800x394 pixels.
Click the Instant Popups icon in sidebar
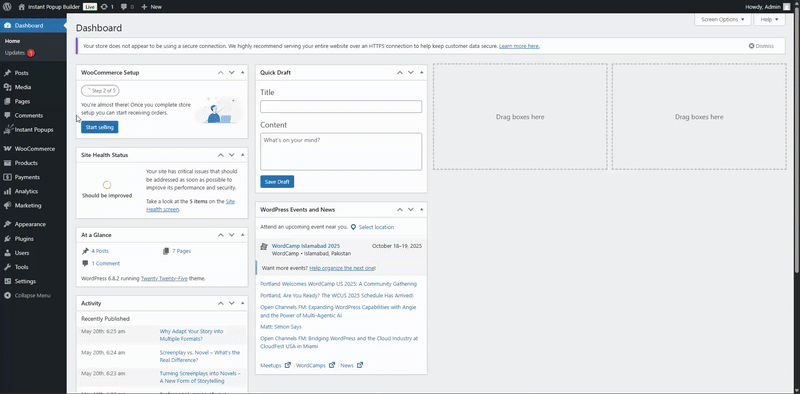7,130
